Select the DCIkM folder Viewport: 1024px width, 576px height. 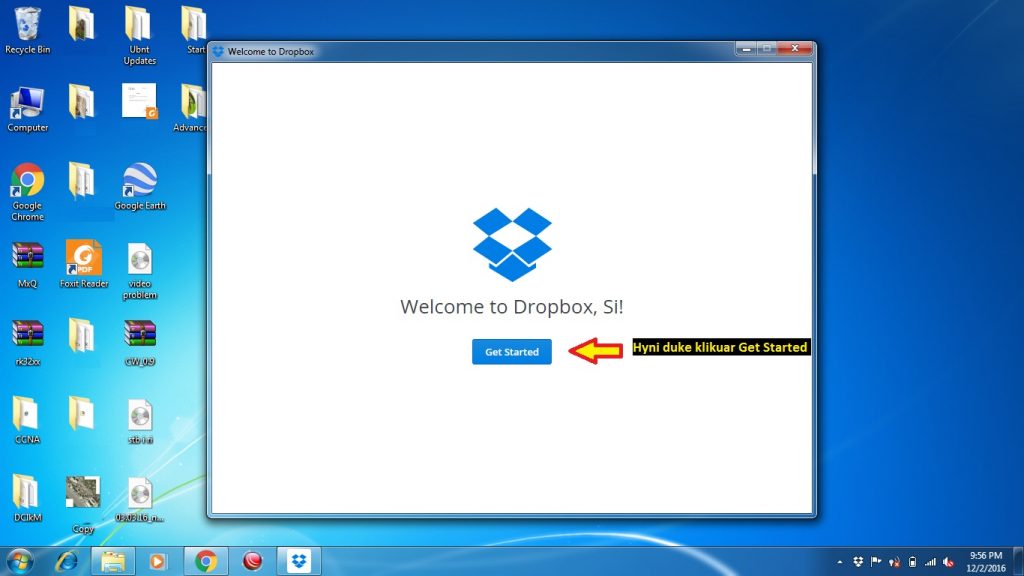[x=27, y=498]
